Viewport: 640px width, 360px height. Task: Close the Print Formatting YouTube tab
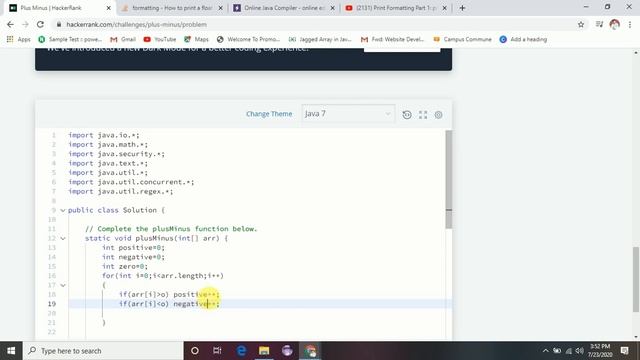tap(444, 8)
